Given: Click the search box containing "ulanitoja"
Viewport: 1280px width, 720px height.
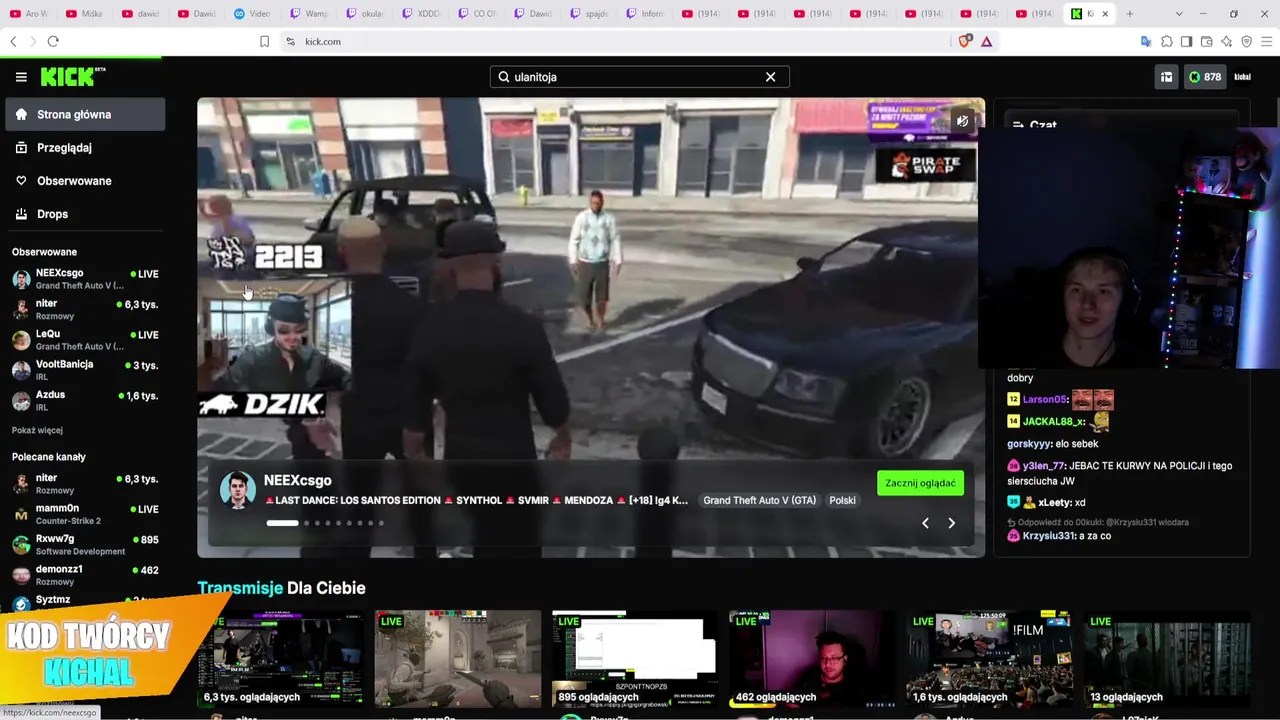Looking at the screenshot, I should coord(639,77).
